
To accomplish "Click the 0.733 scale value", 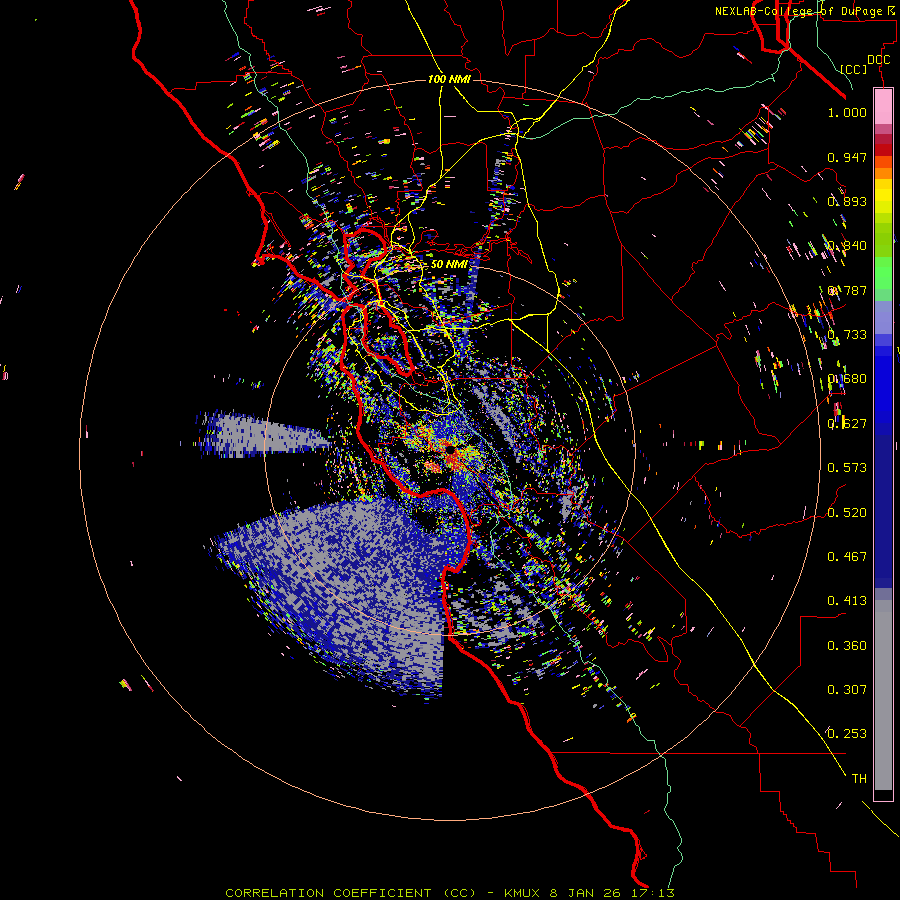I will [847, 335].
